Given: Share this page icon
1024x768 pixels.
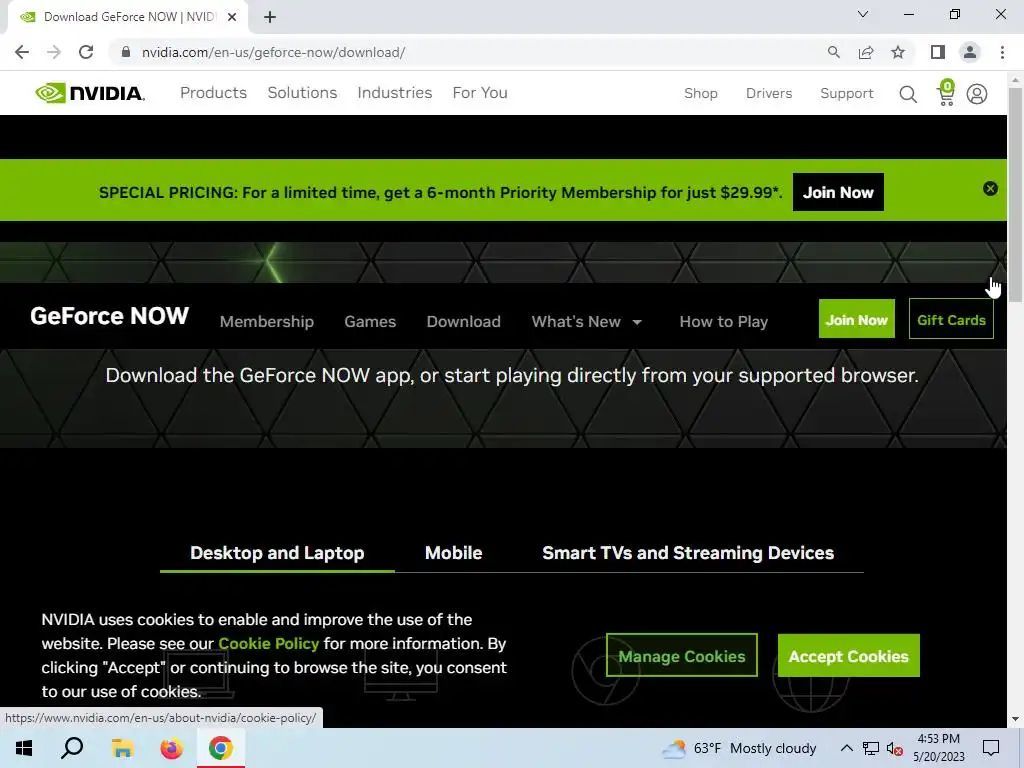Looking at the screenshot, I should click(x=866, y=52).
